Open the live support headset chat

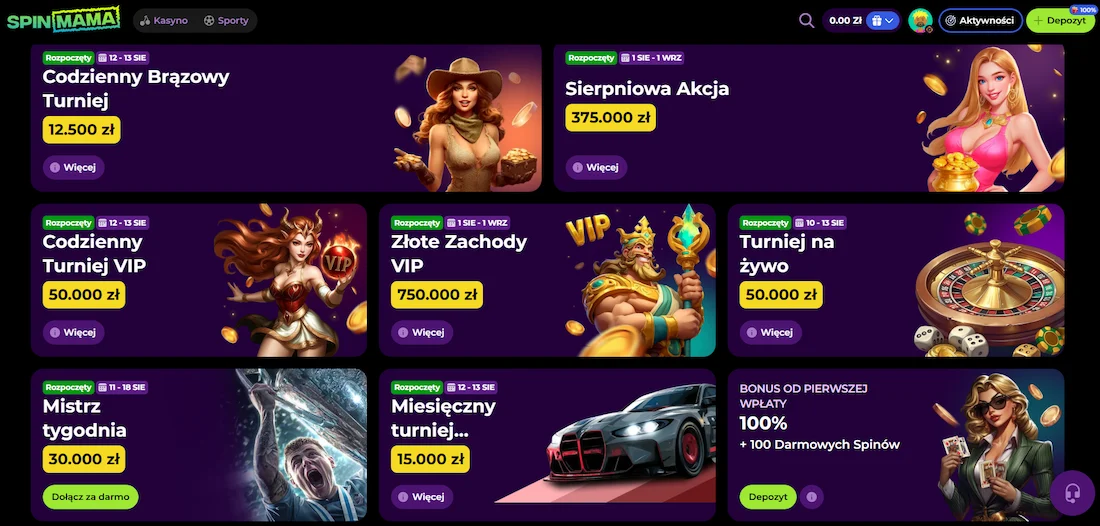click(1072, 493)
